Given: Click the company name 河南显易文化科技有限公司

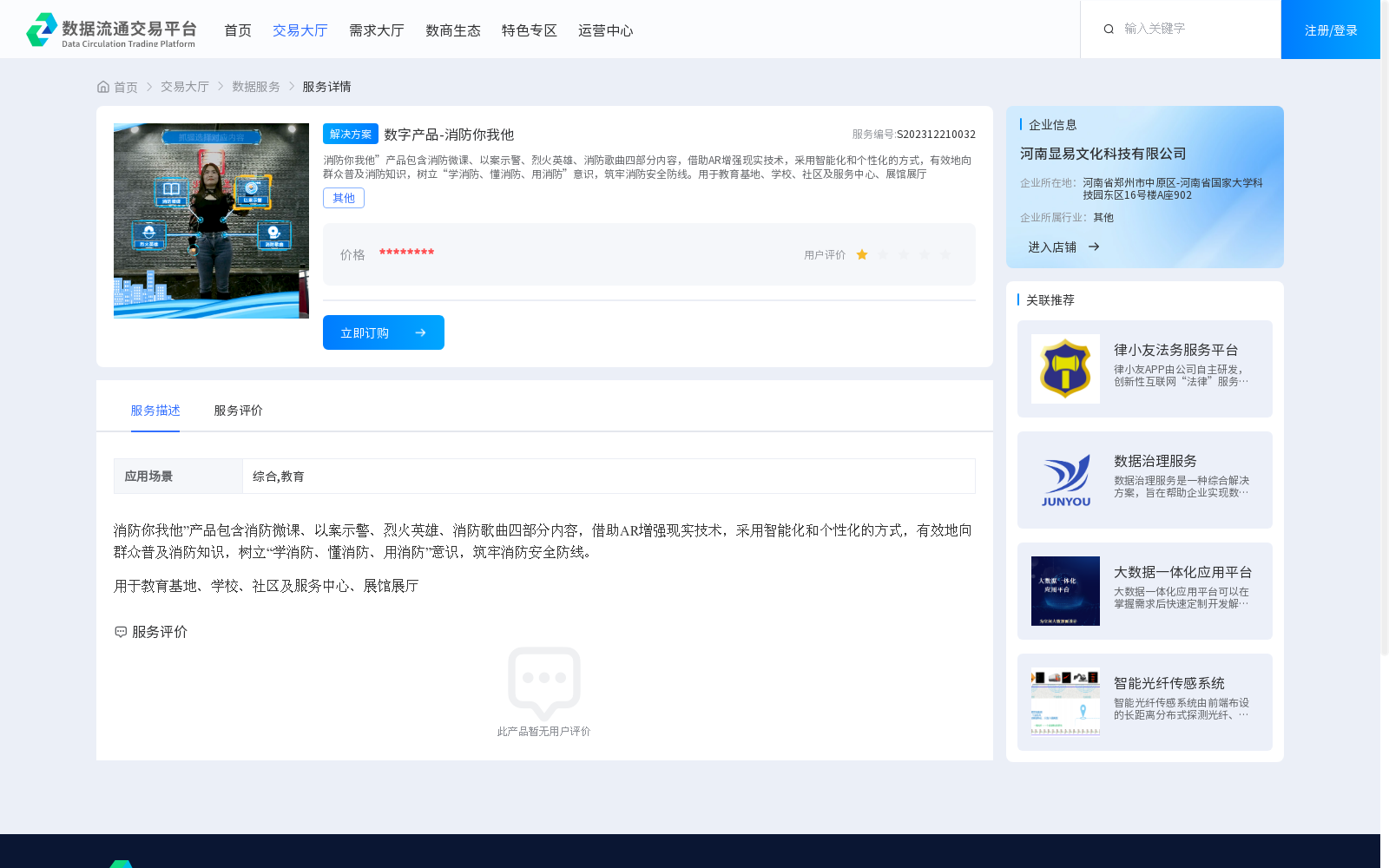Looking at the screenshot, I should 1103,154.
